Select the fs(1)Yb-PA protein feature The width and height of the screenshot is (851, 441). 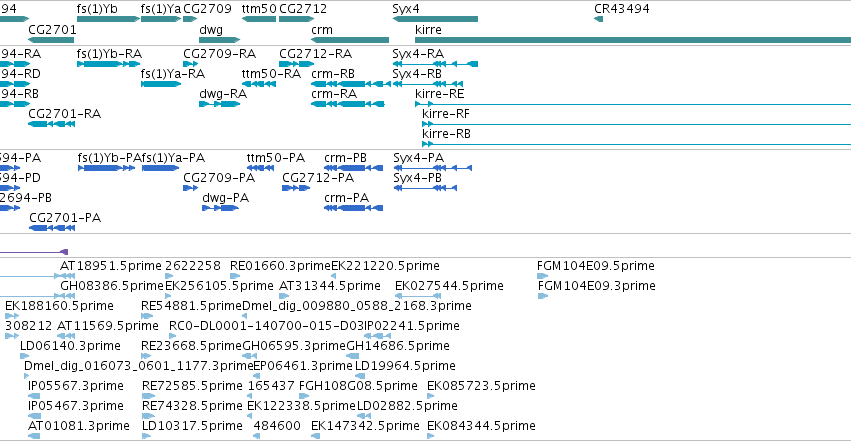click(106, 168)
